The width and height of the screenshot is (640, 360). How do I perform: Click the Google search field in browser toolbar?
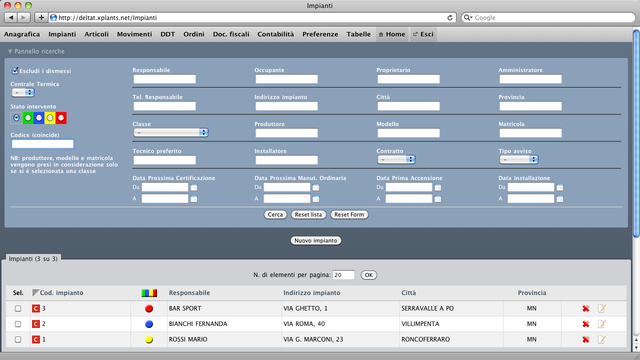[x=548, y=18]
